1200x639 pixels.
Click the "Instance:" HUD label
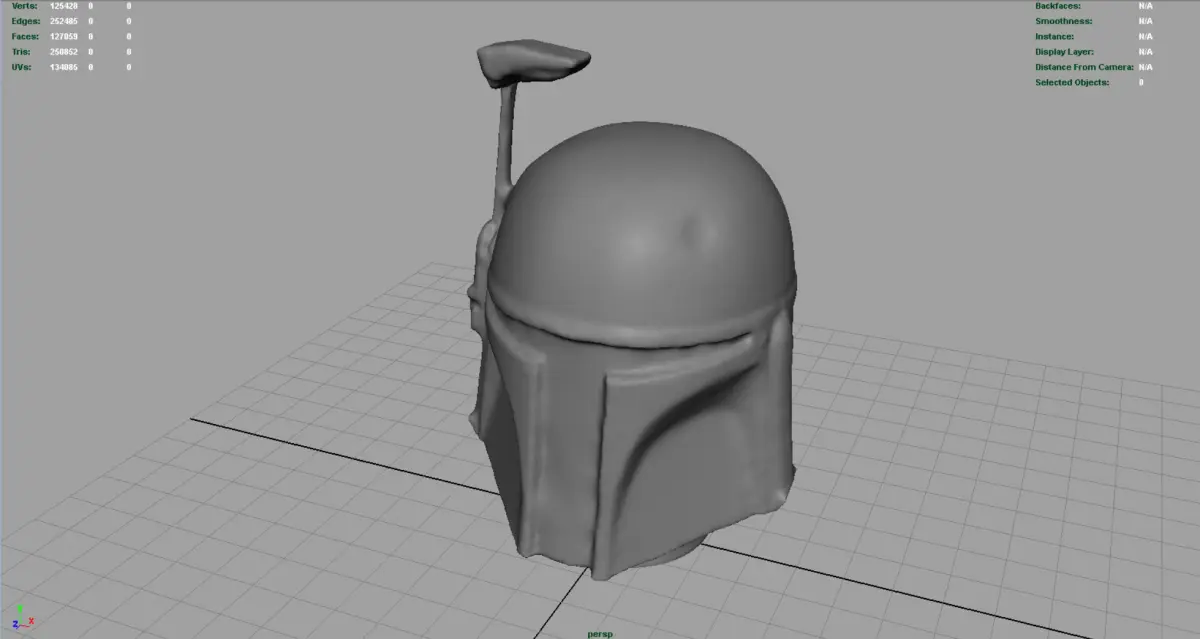point(1055,36)
